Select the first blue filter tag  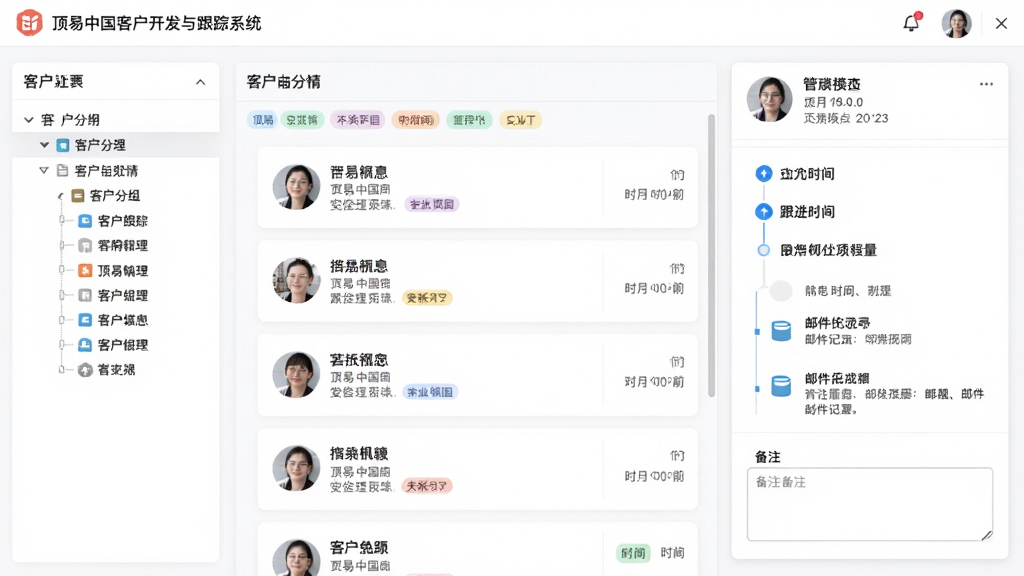pos(263,120)
